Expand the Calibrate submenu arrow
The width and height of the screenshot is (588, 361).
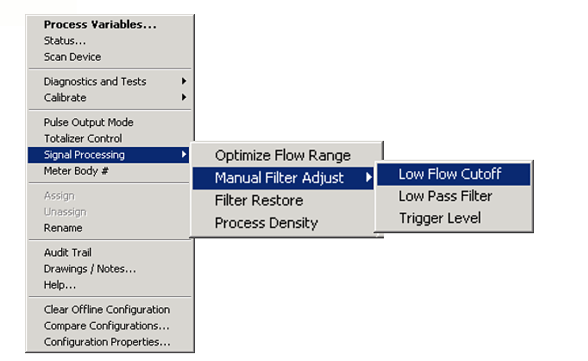coord(184,97)
